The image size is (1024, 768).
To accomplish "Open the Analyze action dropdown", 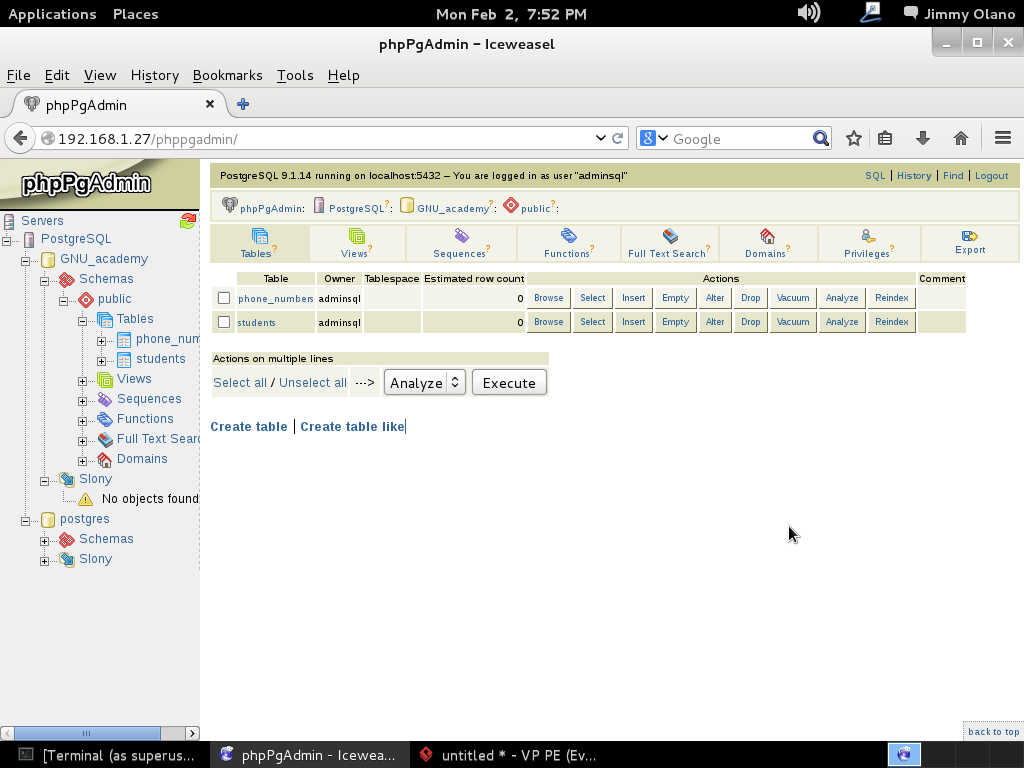I will click(x=425, y=383).
